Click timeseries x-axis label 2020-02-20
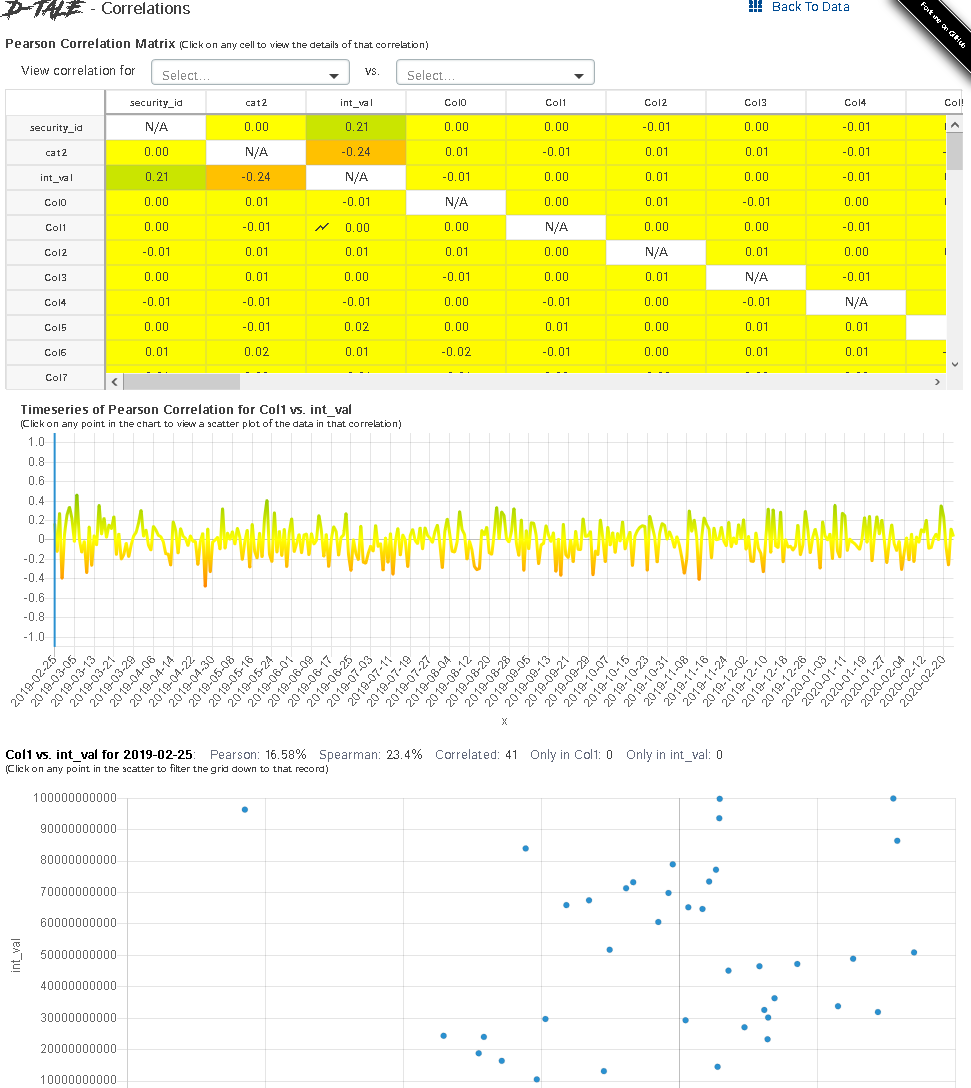The height and width of the screenshot is (1088, 971). [923, 681]
